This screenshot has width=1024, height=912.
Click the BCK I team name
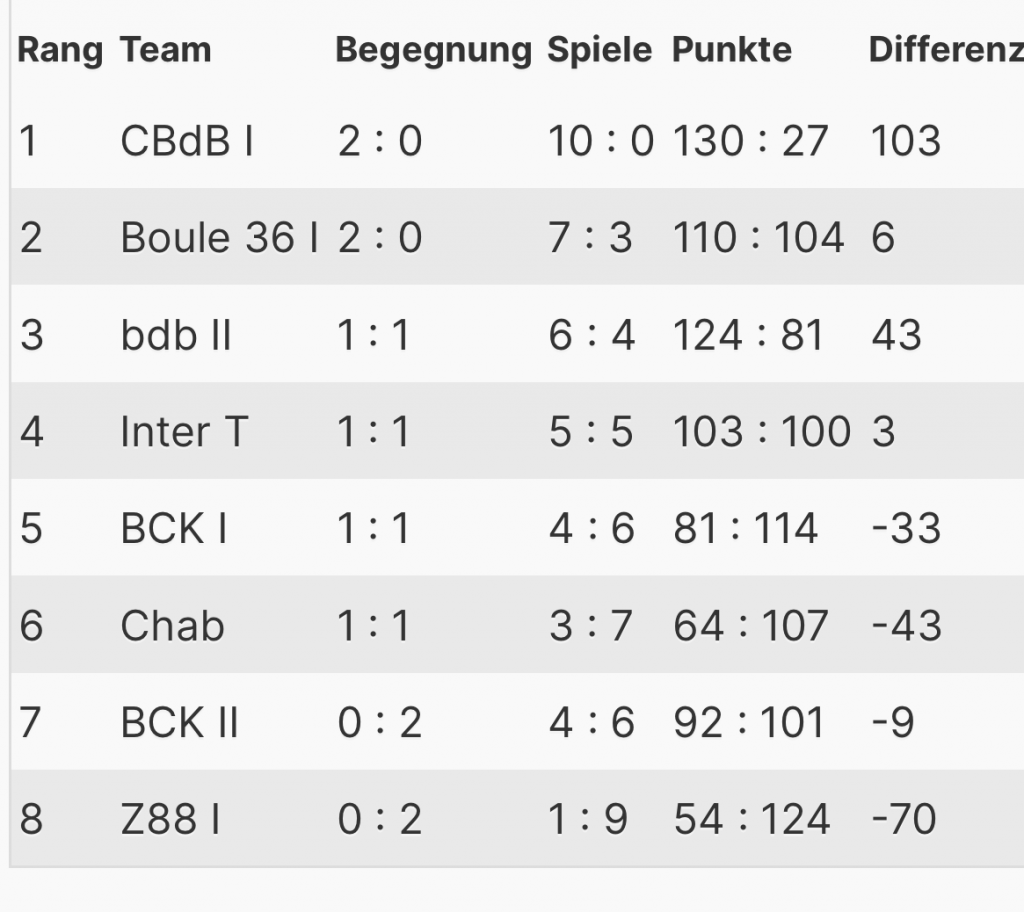[x=174, y=528]
